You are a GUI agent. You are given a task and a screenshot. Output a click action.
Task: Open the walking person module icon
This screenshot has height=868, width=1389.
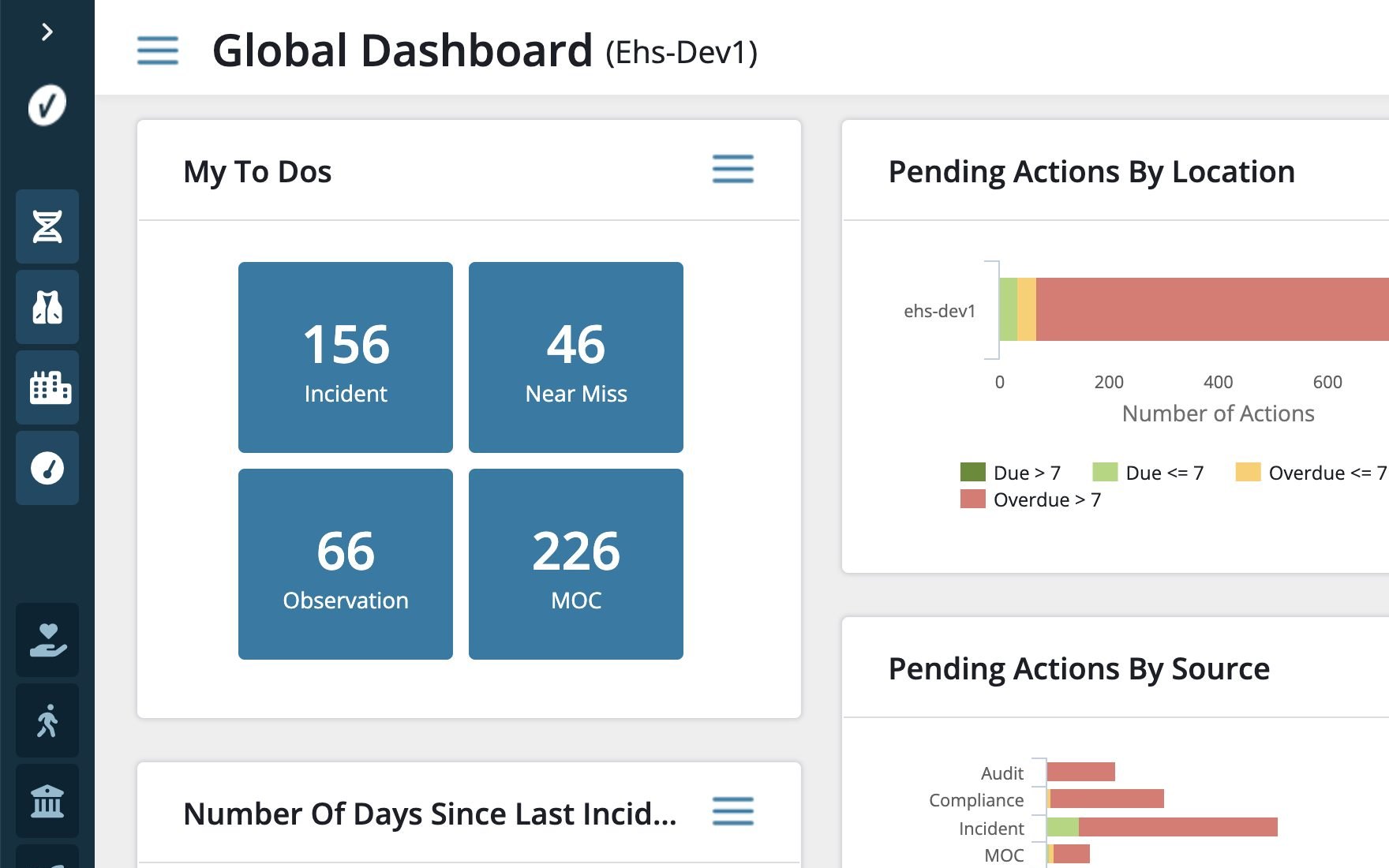coord(47,720)
